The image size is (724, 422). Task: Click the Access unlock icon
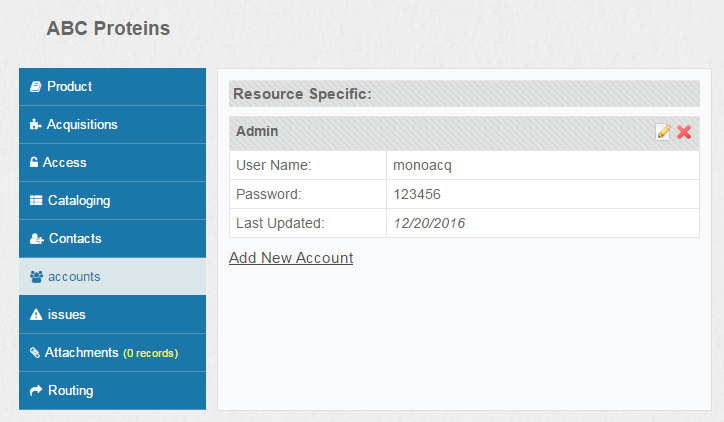click(34, 162)
